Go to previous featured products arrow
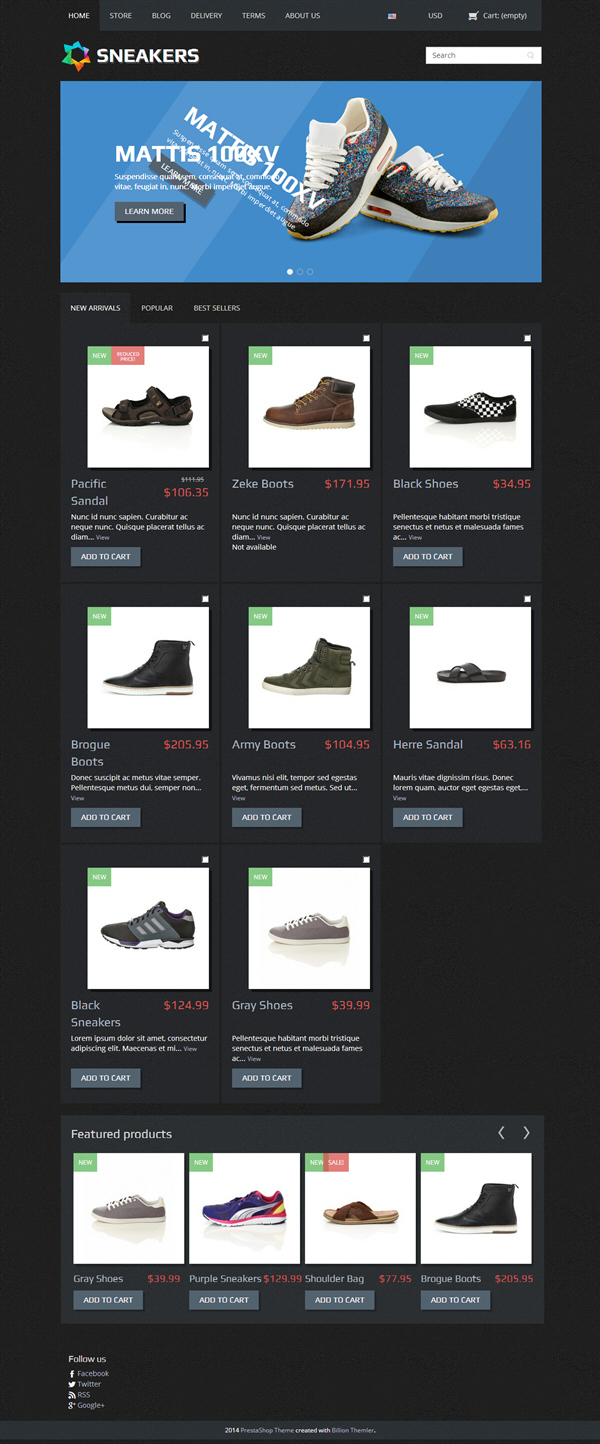This screenshot has height=1444, width=600. pos(501,1133)
